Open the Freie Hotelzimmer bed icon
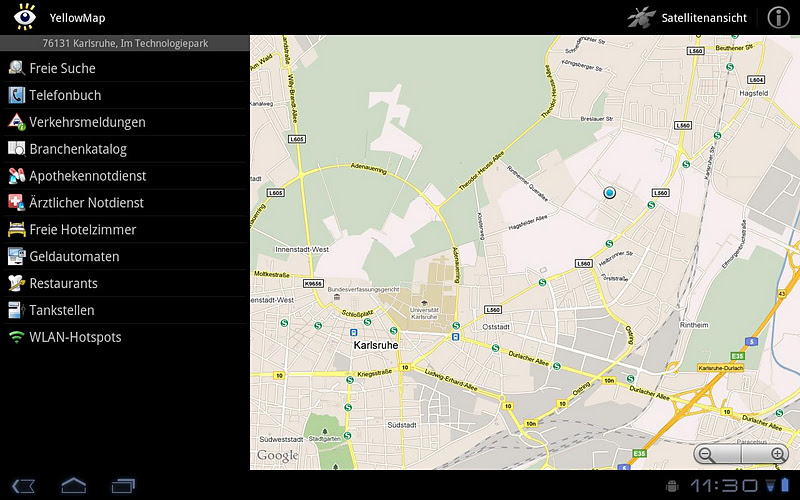 tap(16, 230)
